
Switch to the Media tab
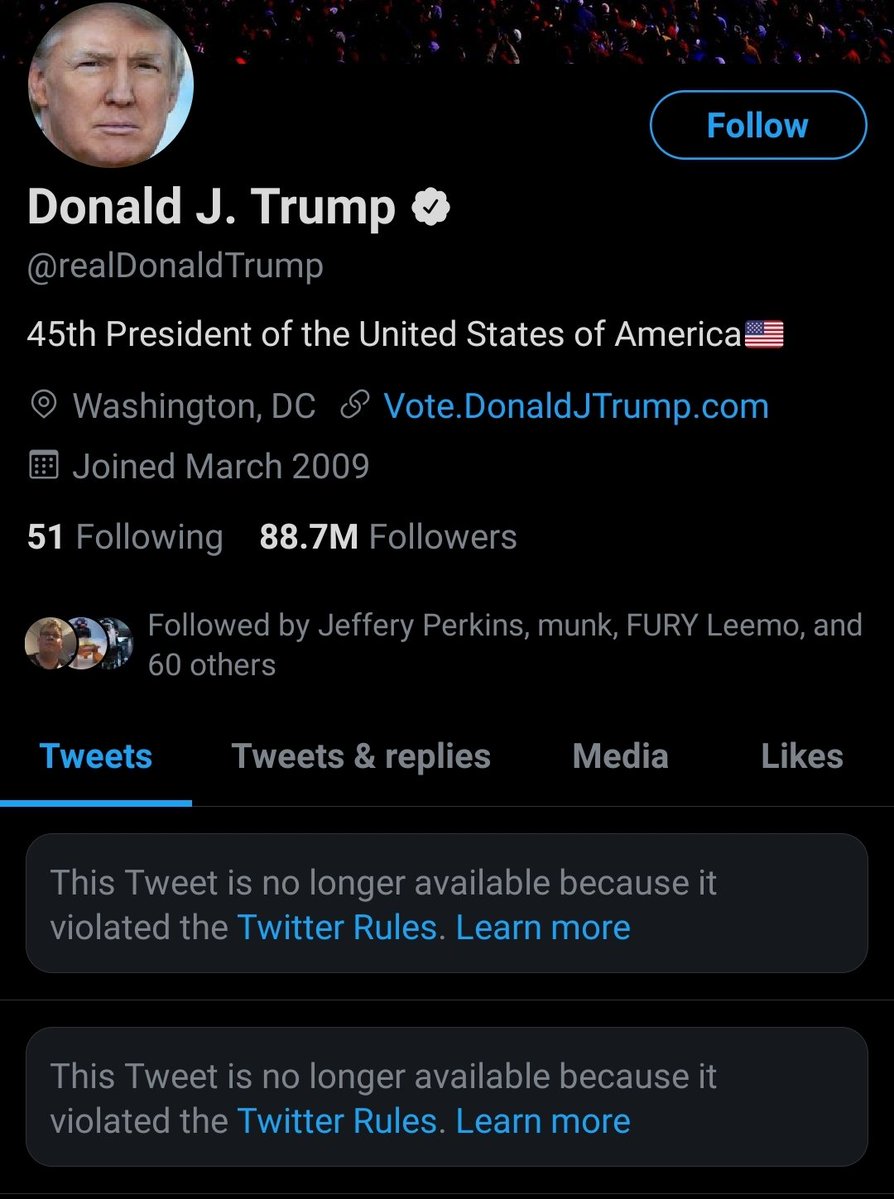coord(620,756)
